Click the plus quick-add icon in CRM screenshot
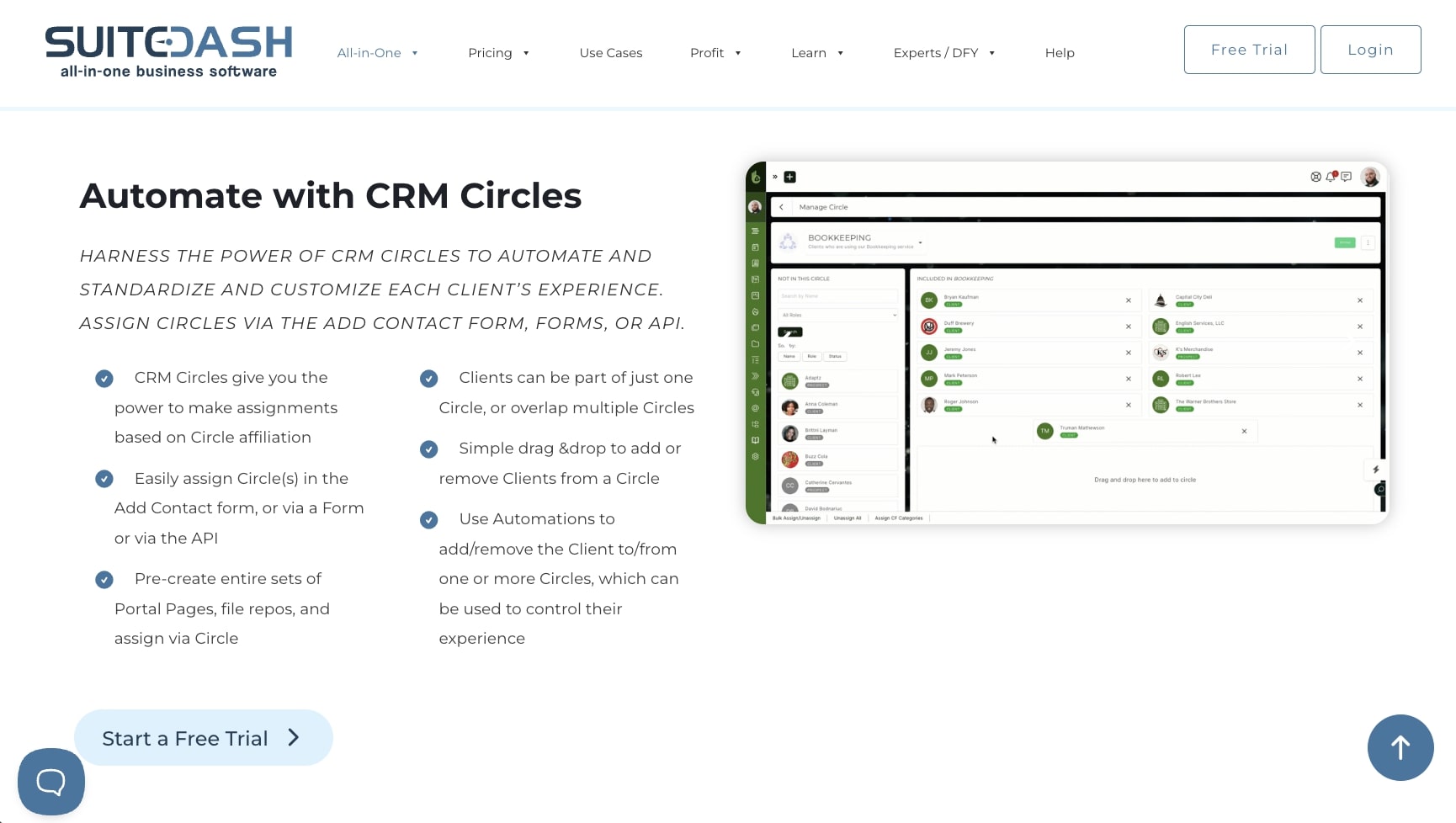Screen dimensions: 1456x823 tap(789, 177)
